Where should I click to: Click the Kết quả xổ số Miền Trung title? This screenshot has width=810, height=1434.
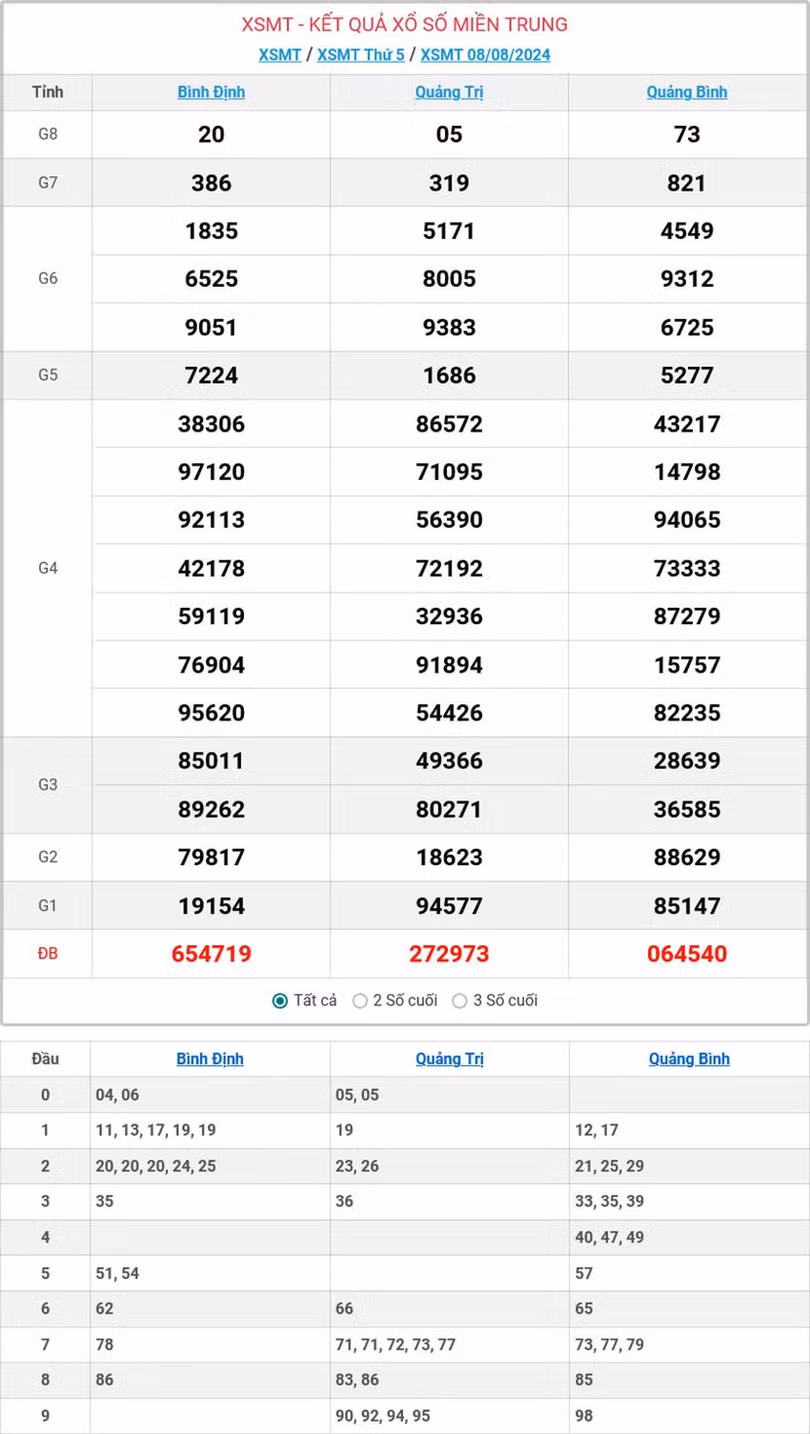[404, 24]
